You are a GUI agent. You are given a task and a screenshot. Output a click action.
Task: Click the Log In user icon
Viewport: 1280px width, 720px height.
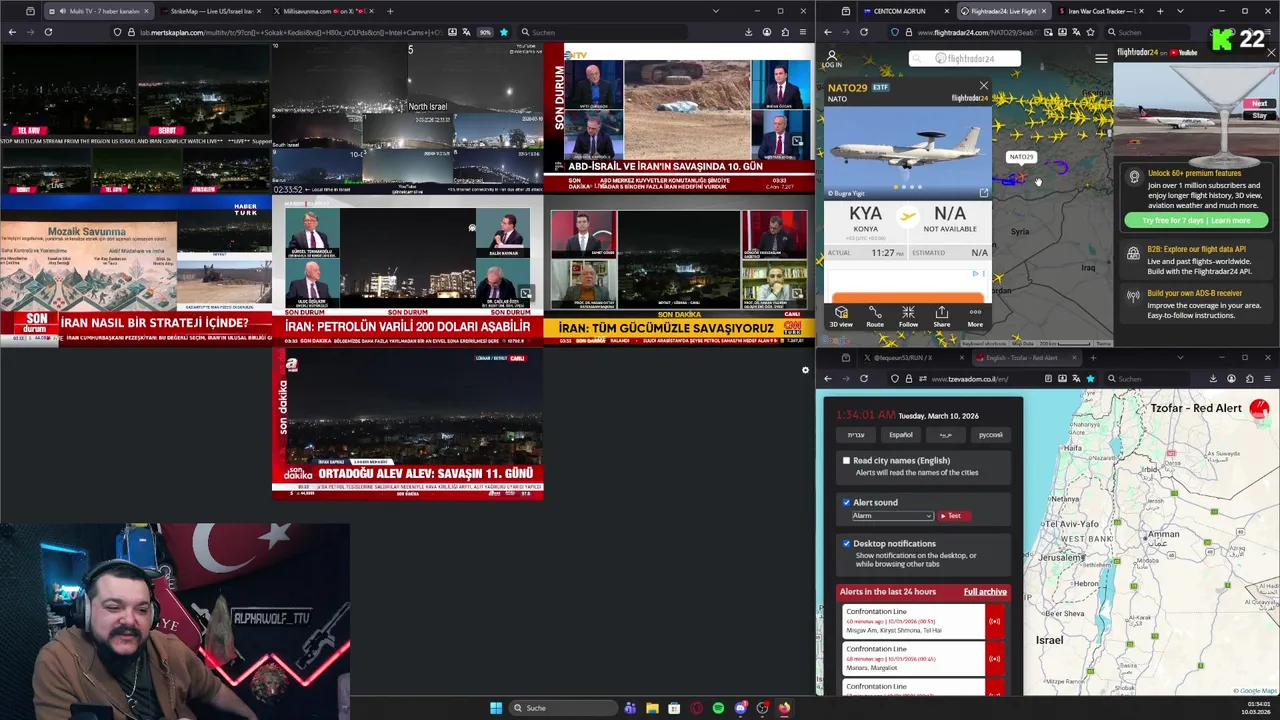[831, 59]
